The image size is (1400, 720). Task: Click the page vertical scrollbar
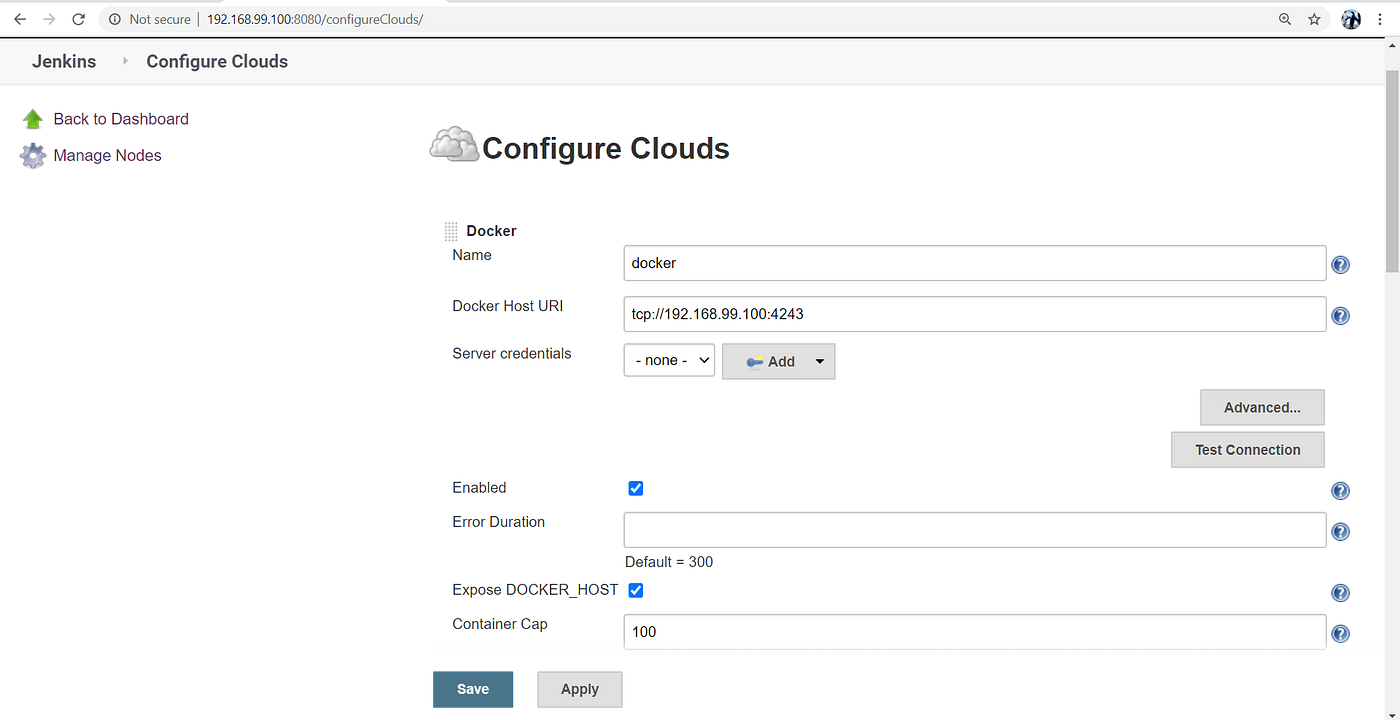pos(1392,170)
